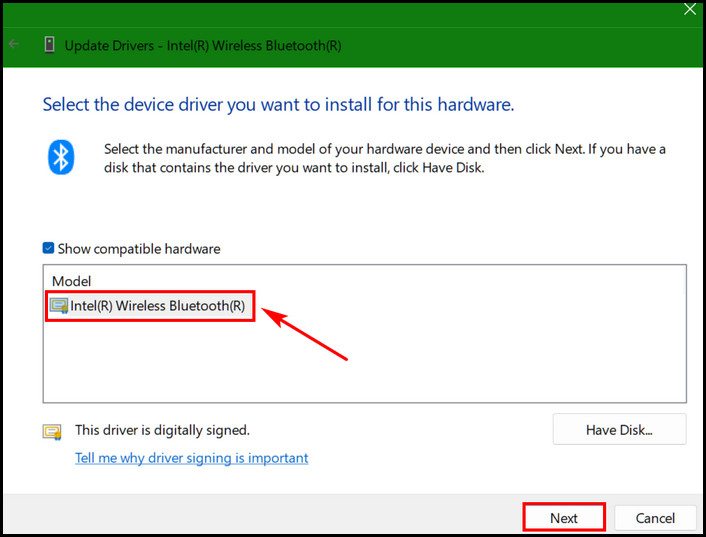Go back using the title bar arrow
The height and width of the screenshot is (537, 706).
pyautogui.click(x=14, y=44)
